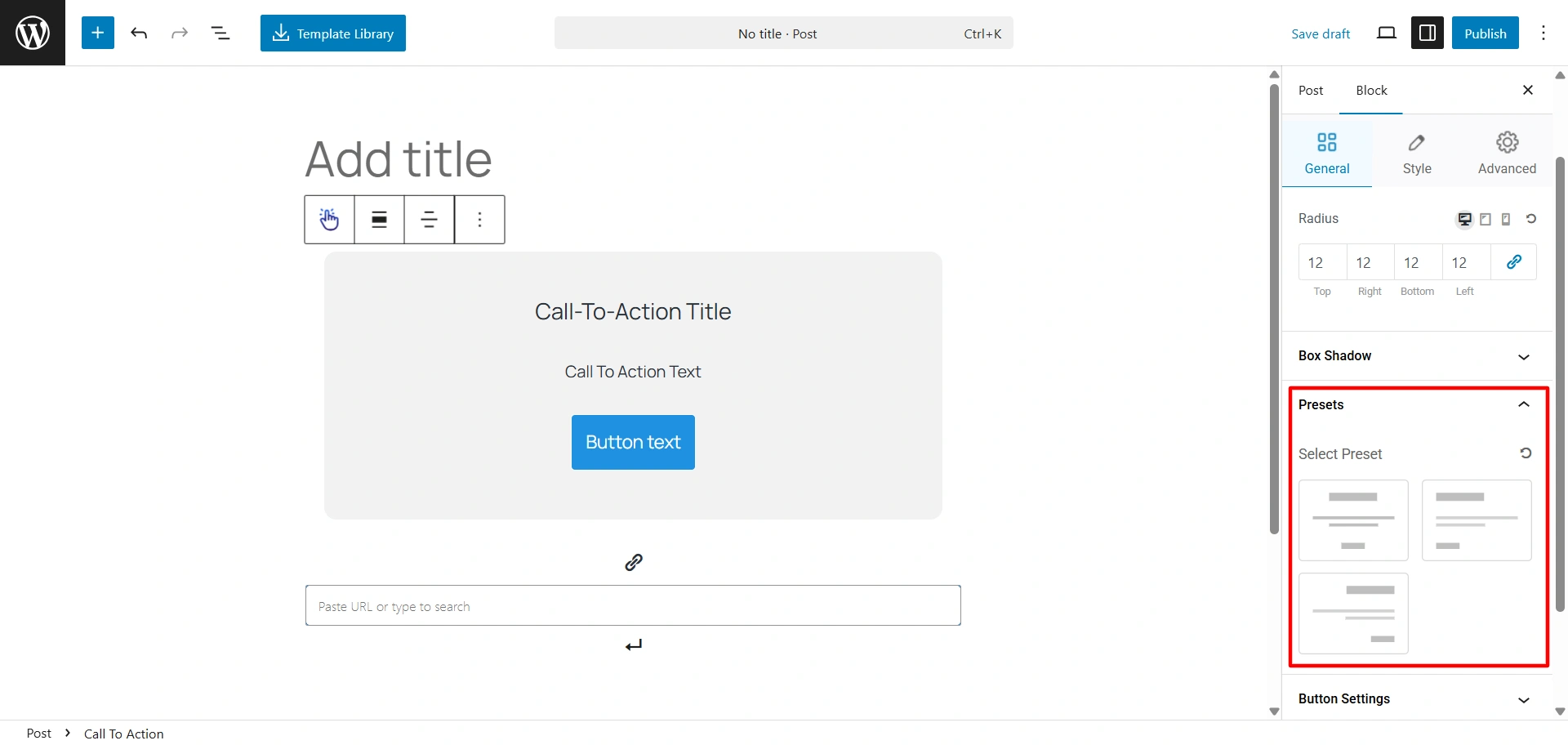
Task: Open the View preview icon in top bar
Action: coord(1386,33)
